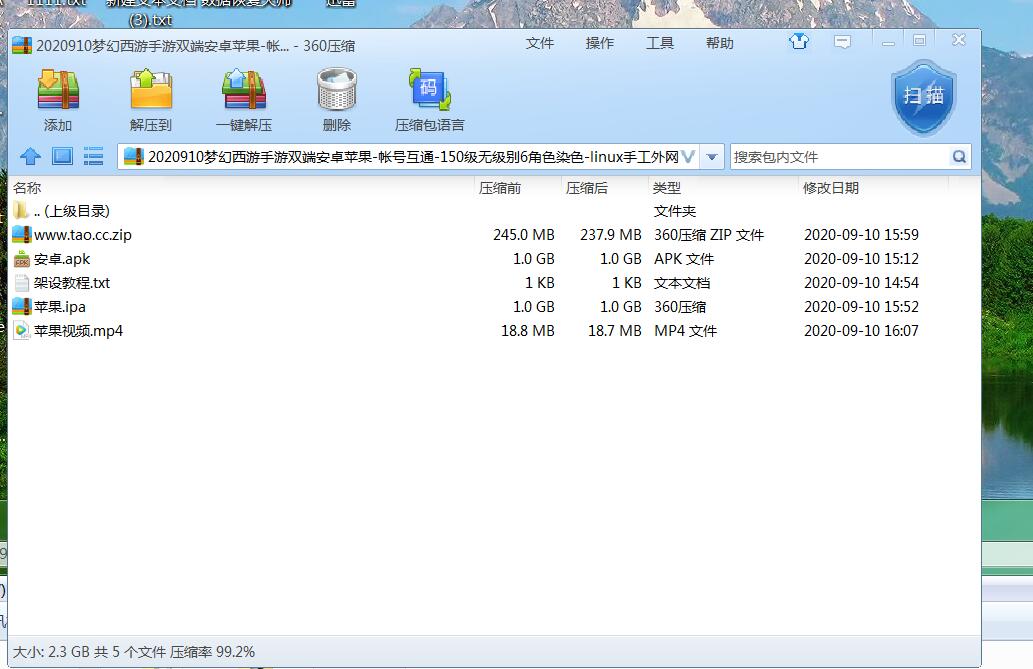Click the 删除 (Delete) trash icon
The image size is (1033, 669).
[337, 91]
